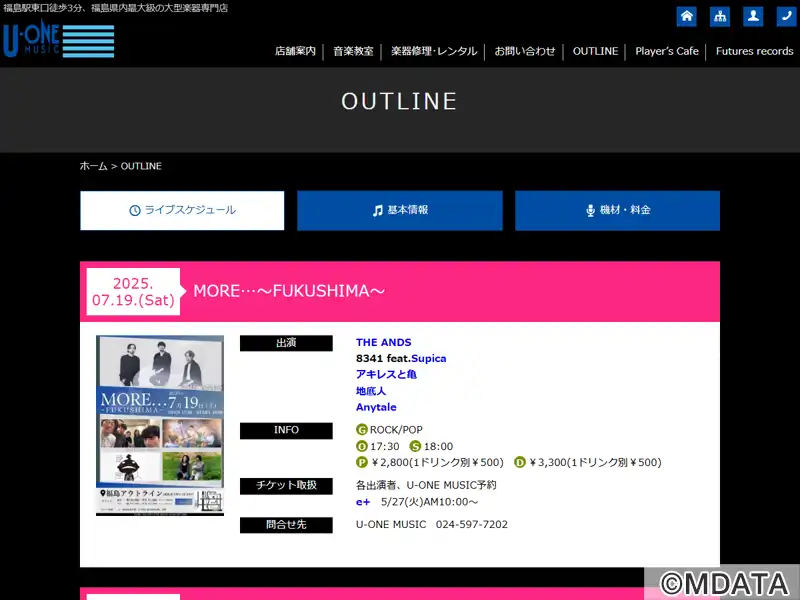Open the Anytale performer link
800x600 pixels.
click(x=376, y=407)
